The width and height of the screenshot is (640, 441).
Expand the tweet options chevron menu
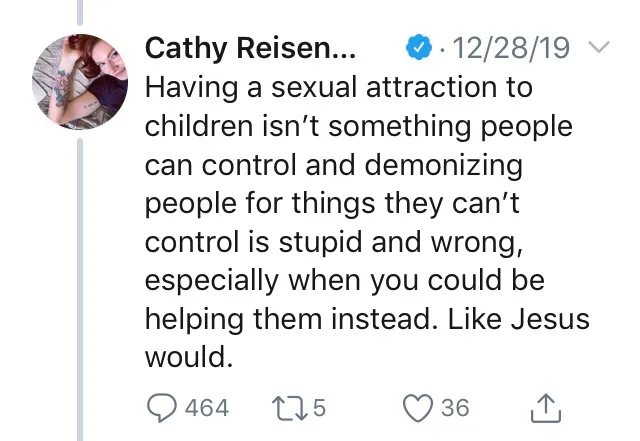pyautogui.click(x=600, y=47)
